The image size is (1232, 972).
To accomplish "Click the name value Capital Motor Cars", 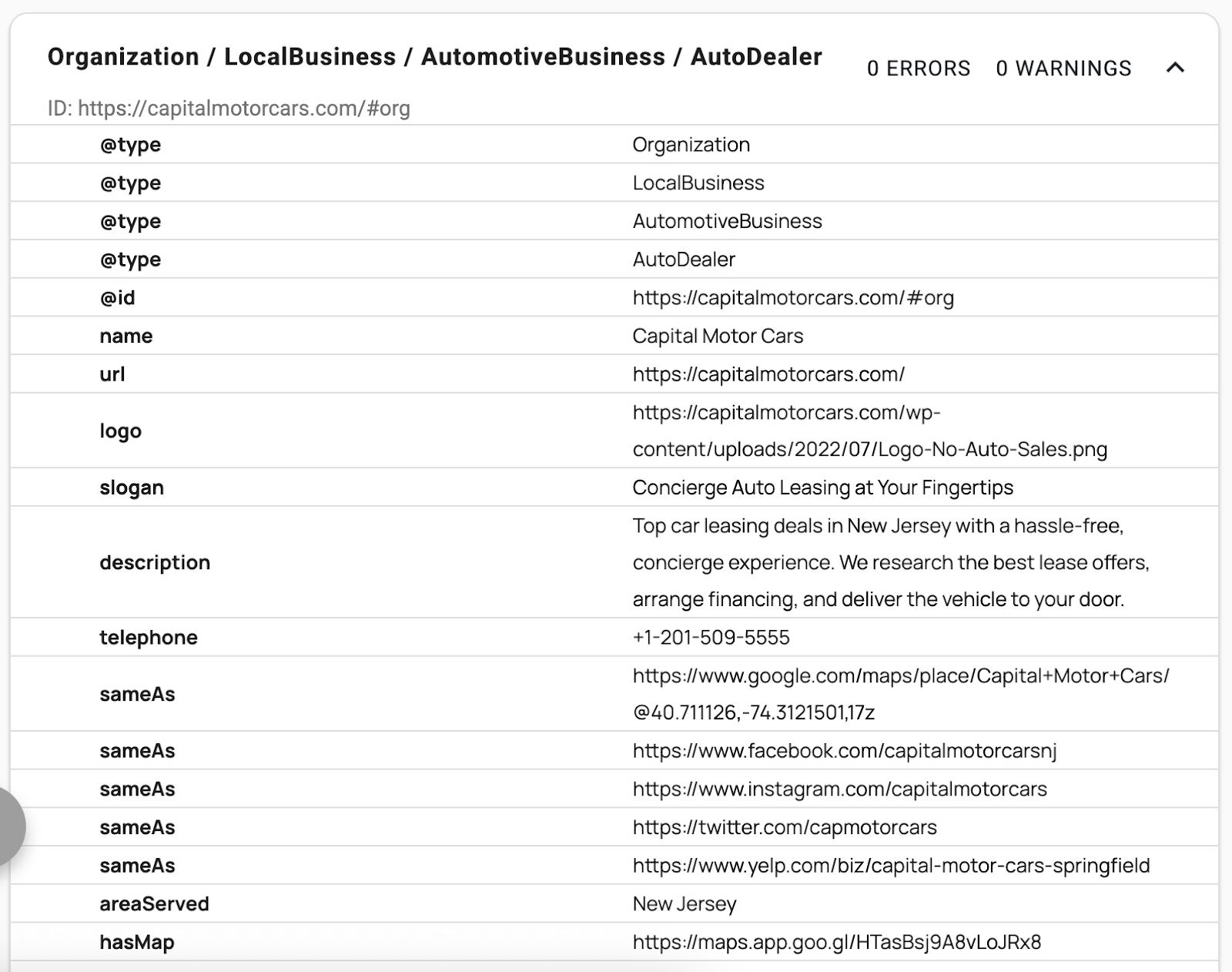I will coord(717,337).
